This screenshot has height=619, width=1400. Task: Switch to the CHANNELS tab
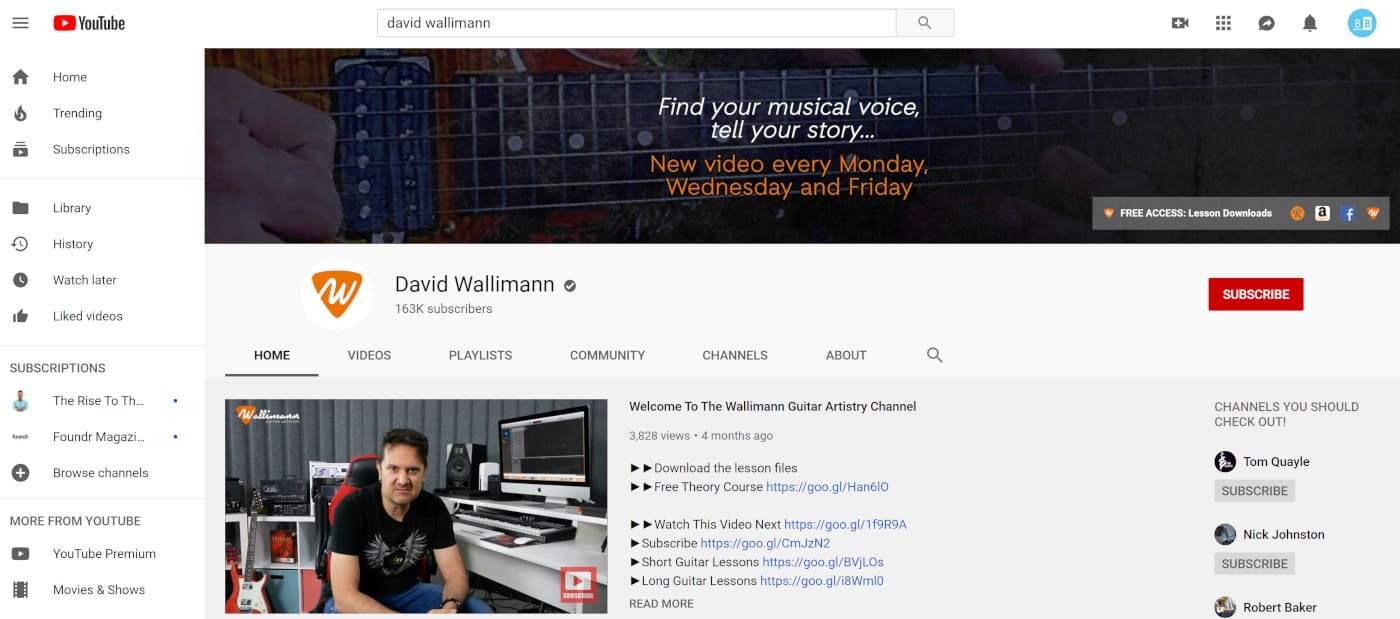click(x=735, y=355)
